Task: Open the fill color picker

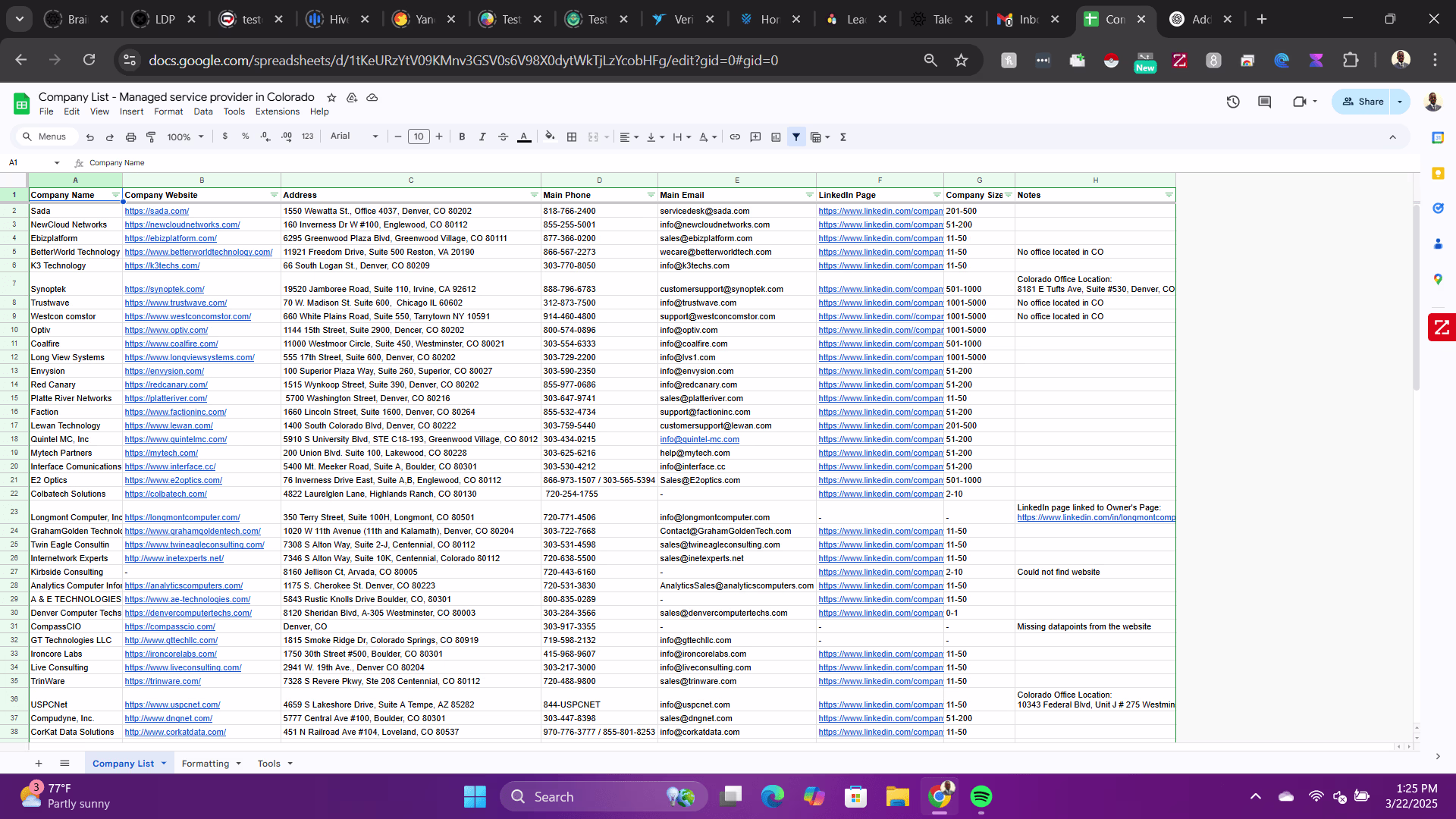Action: (550, 137)
